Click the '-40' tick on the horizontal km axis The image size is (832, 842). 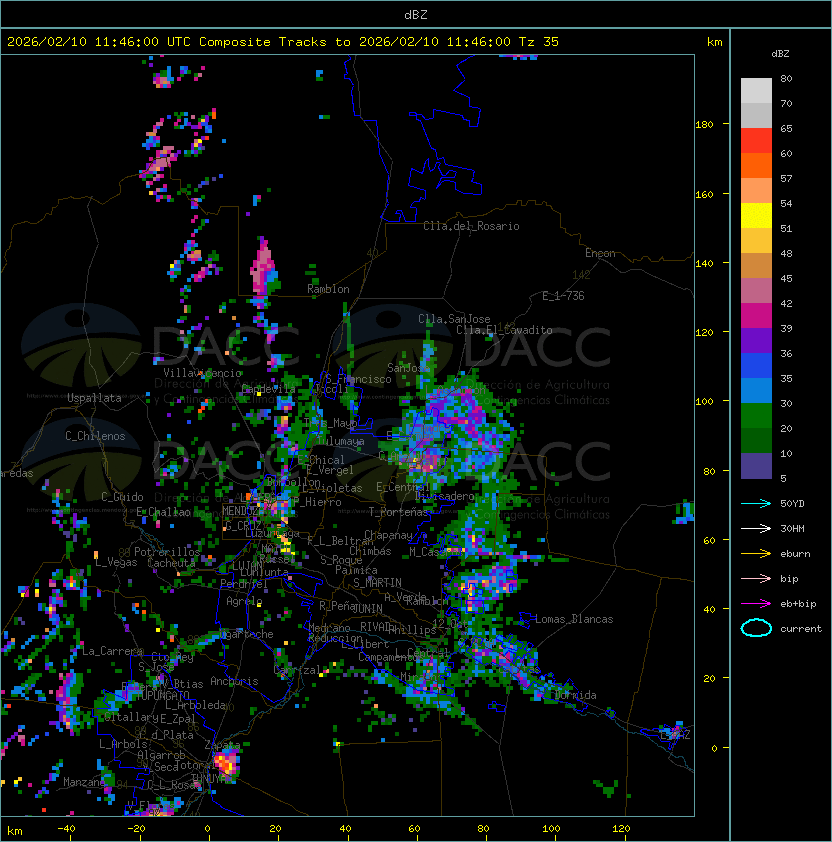pos(66,829)
